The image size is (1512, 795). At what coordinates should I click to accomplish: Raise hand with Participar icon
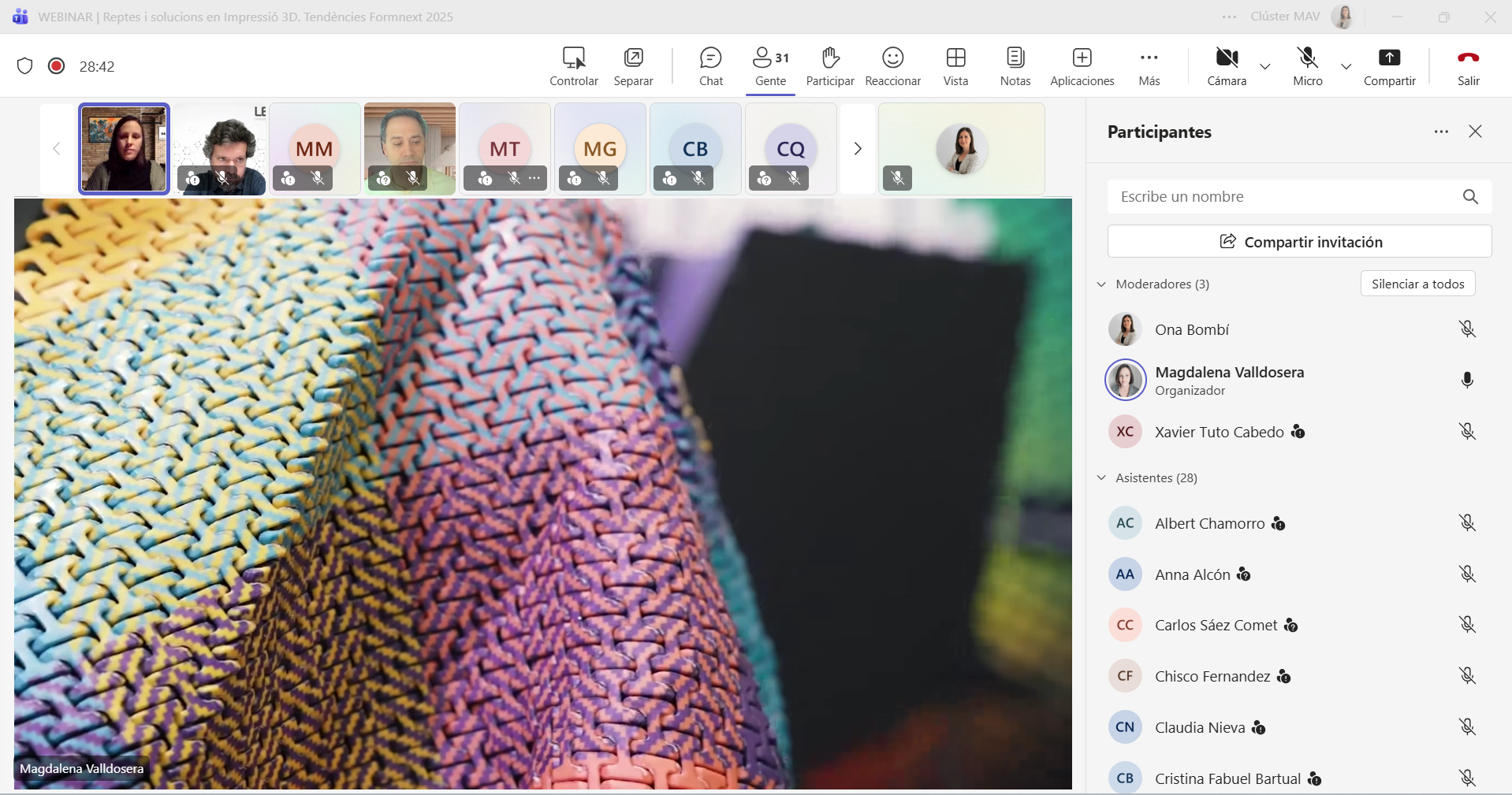[x=829, y=66]
